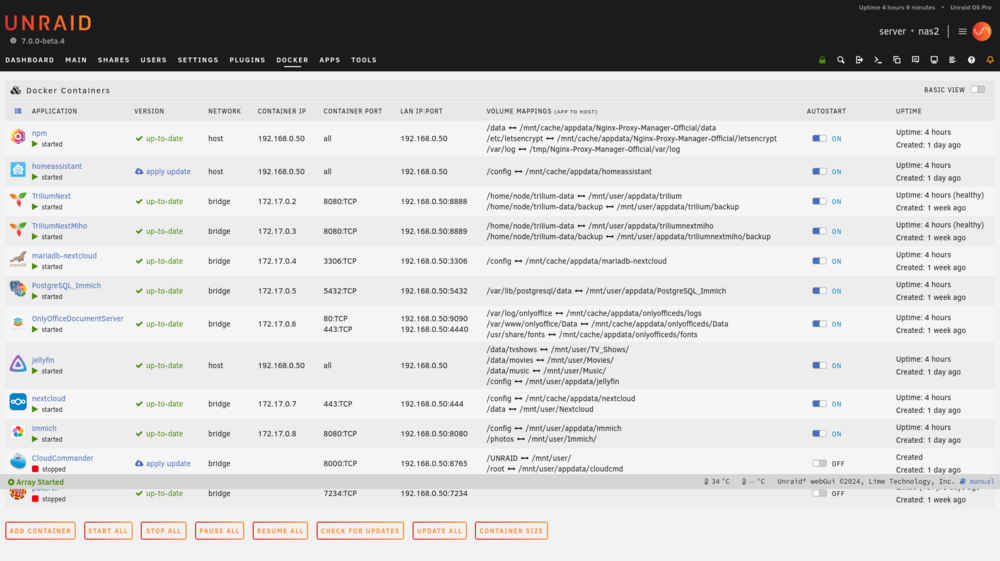
Task: Click the immich container icon
Action: pyautogui.click(x=18, y=432)
